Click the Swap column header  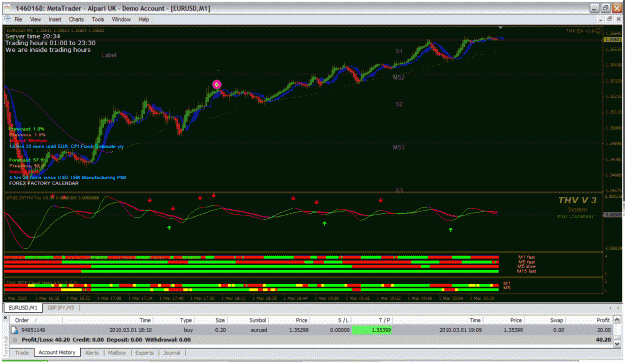point(556,320)
